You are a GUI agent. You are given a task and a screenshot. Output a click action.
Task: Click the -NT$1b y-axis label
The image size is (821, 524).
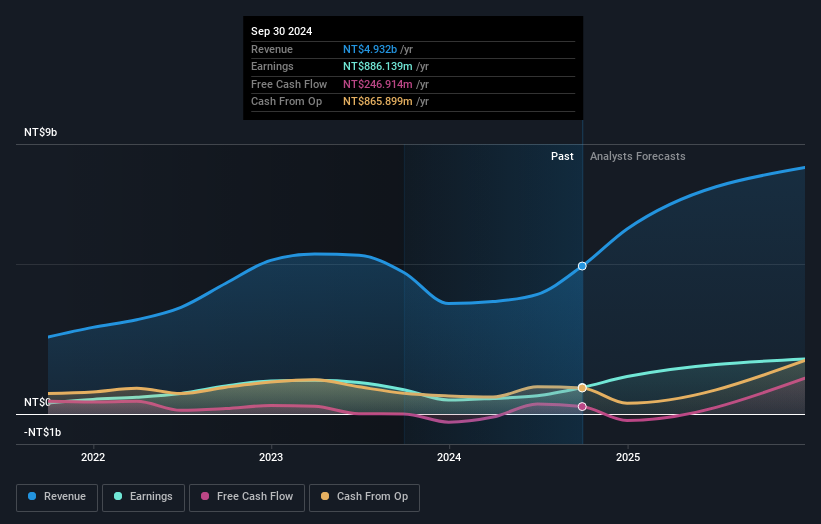coord(42,432)
